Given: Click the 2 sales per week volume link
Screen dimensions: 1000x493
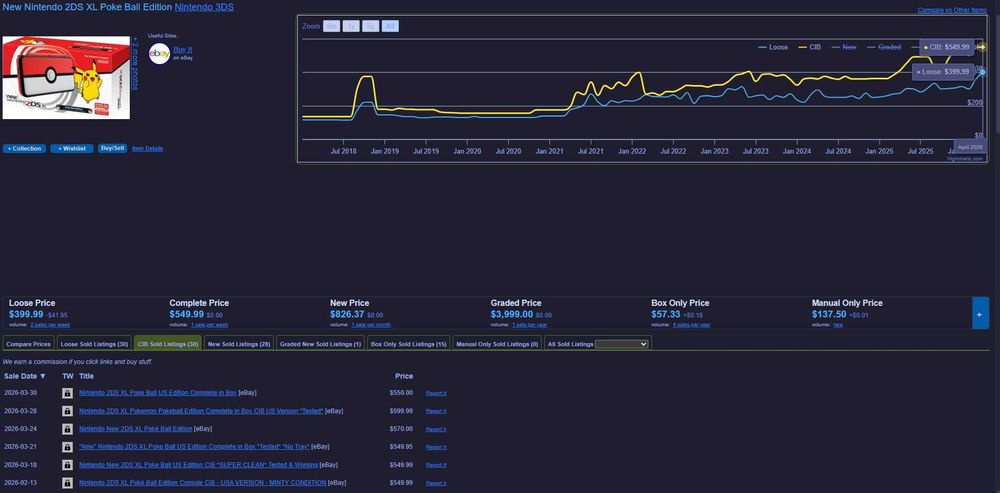Looking at the screenshot, I should [50, 325].
